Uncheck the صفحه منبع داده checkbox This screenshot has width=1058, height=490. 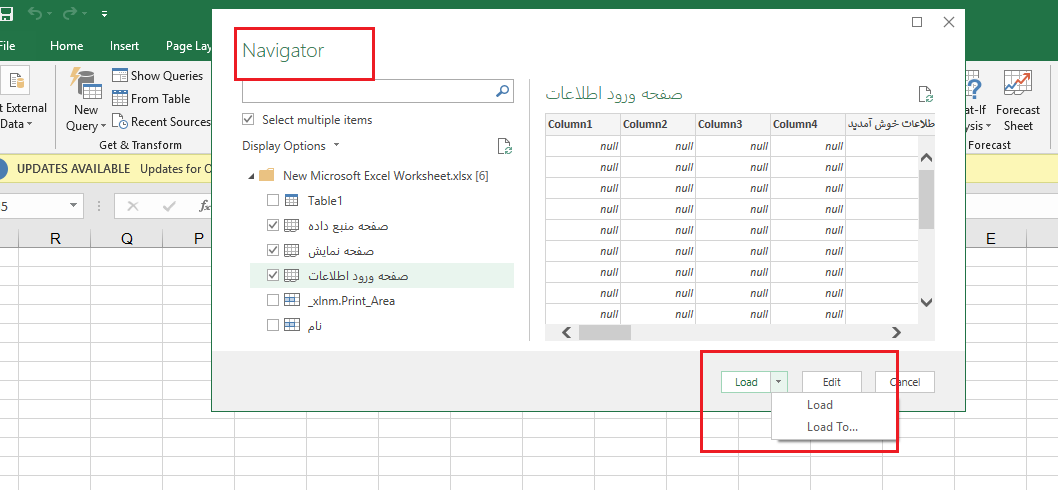[x=273, y=225]
